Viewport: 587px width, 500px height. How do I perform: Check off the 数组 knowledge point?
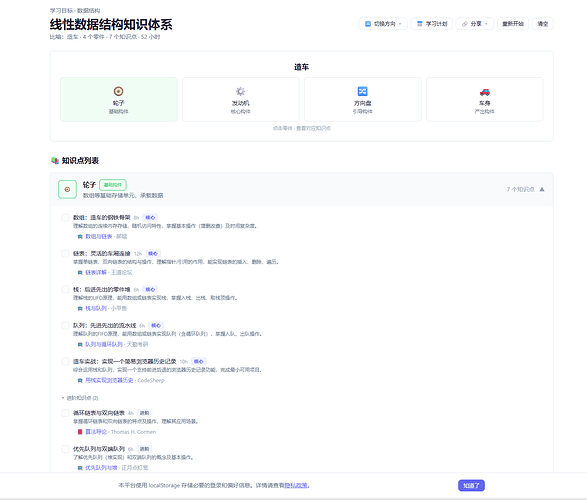[65, 217]
